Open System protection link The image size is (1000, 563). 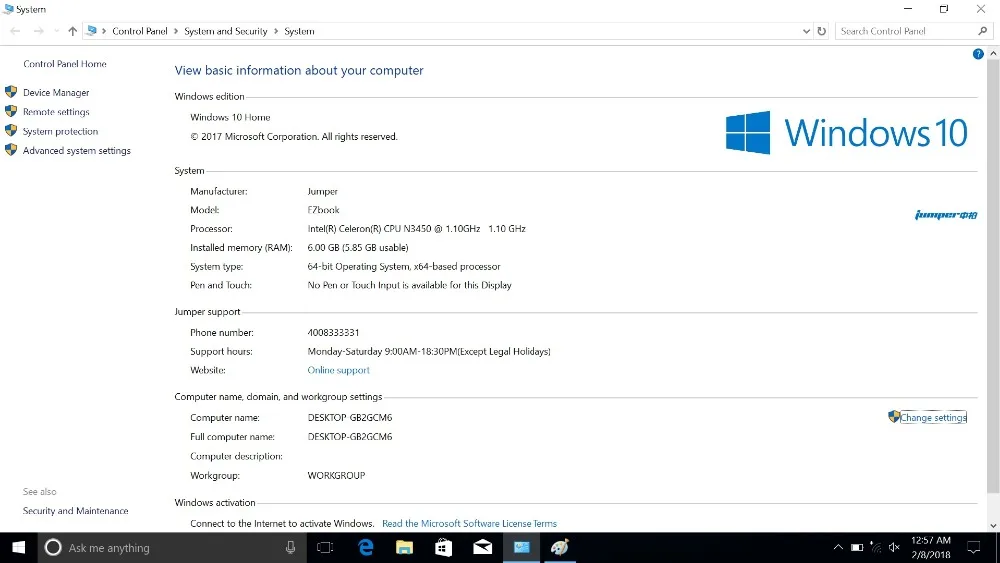pyautogui.click(x=61, y=131)
